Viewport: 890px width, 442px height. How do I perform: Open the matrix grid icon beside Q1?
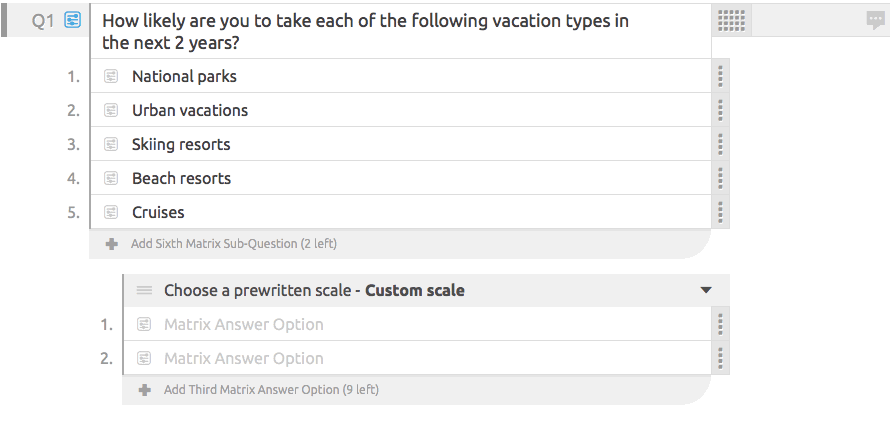click(x=731, y=21)
